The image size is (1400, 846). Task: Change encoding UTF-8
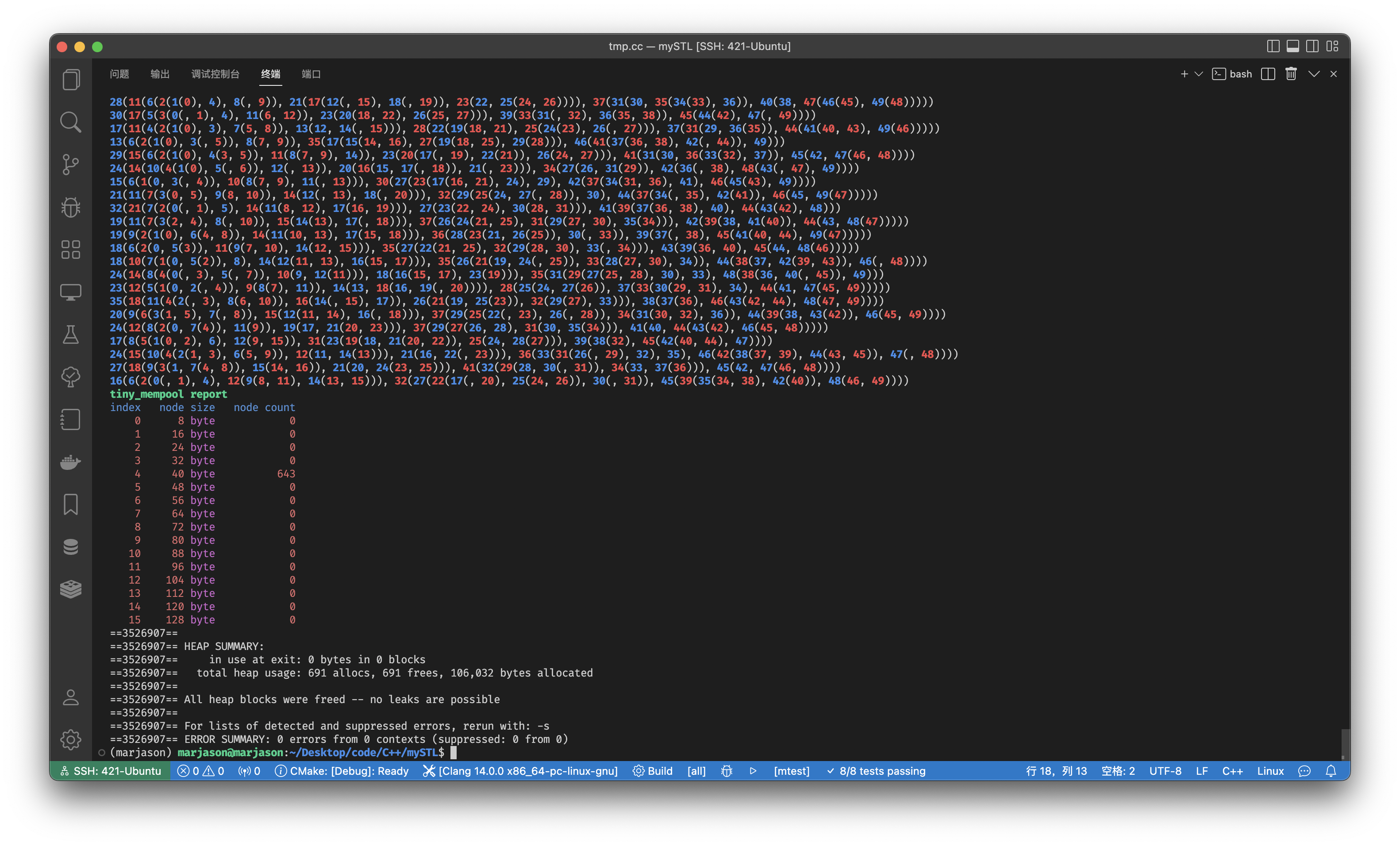[1165, 771]
